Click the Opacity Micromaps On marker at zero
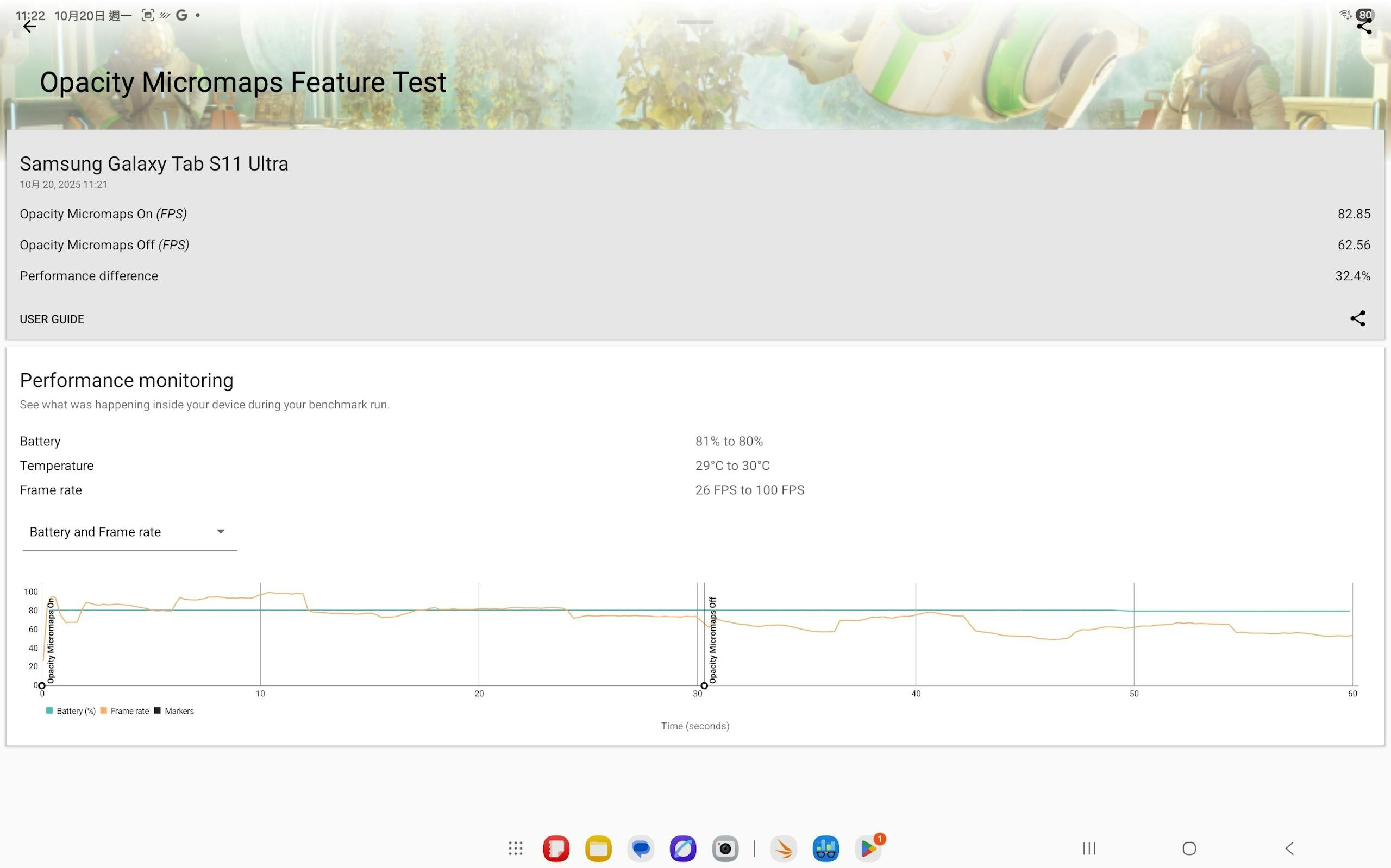The image size is (1391, 868). click(41, 685)
